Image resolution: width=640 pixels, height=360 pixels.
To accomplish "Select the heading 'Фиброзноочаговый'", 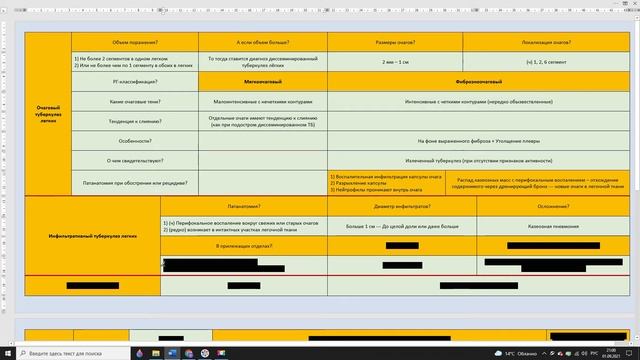I will [x=478, y=82].
